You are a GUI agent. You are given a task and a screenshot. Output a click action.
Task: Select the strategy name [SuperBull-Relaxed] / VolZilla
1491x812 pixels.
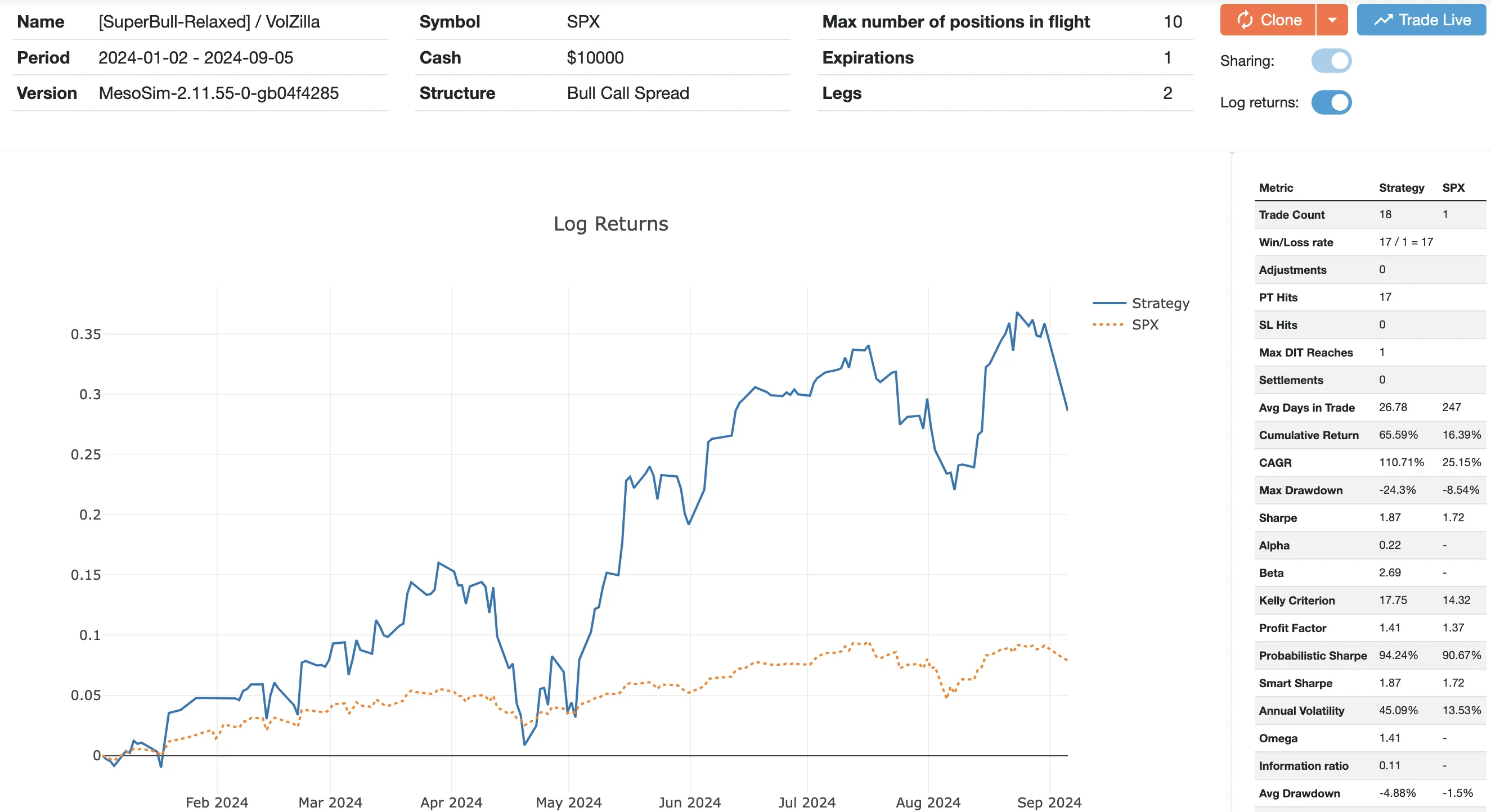pyautogui.click(x=209, y=21)
